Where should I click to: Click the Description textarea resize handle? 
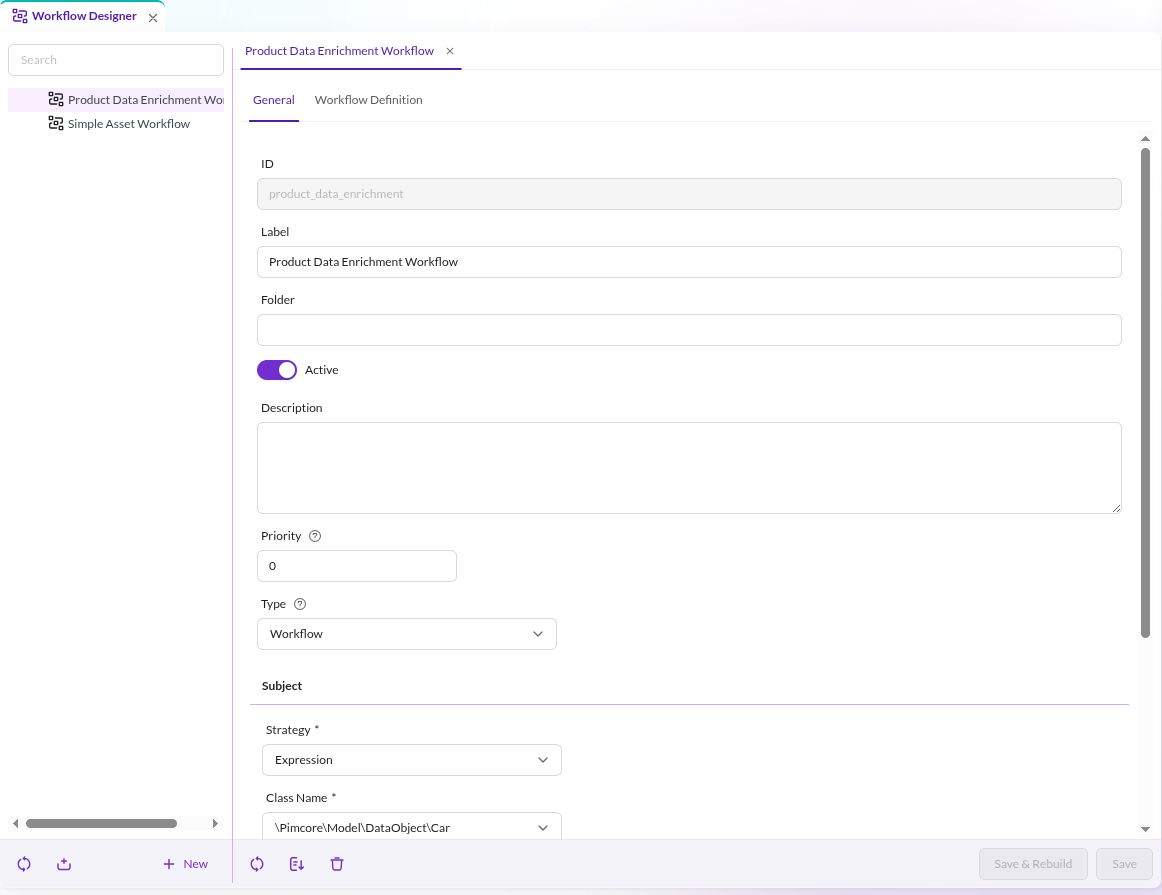click(x=1116, y=508)
